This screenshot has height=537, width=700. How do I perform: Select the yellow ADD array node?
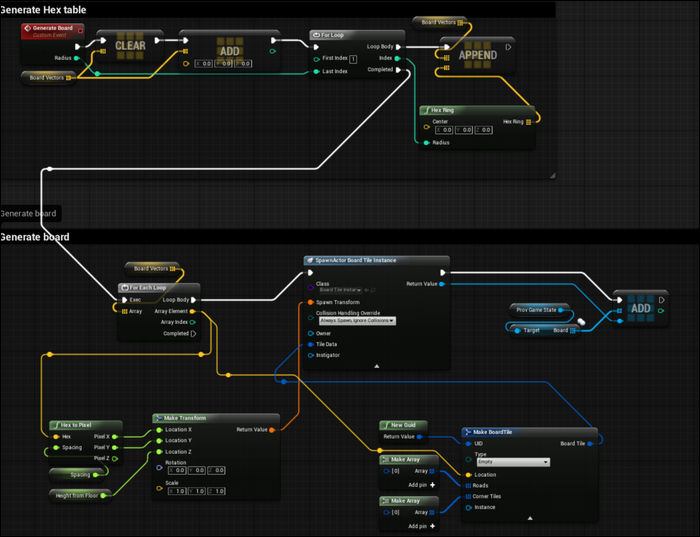(229, 51)
